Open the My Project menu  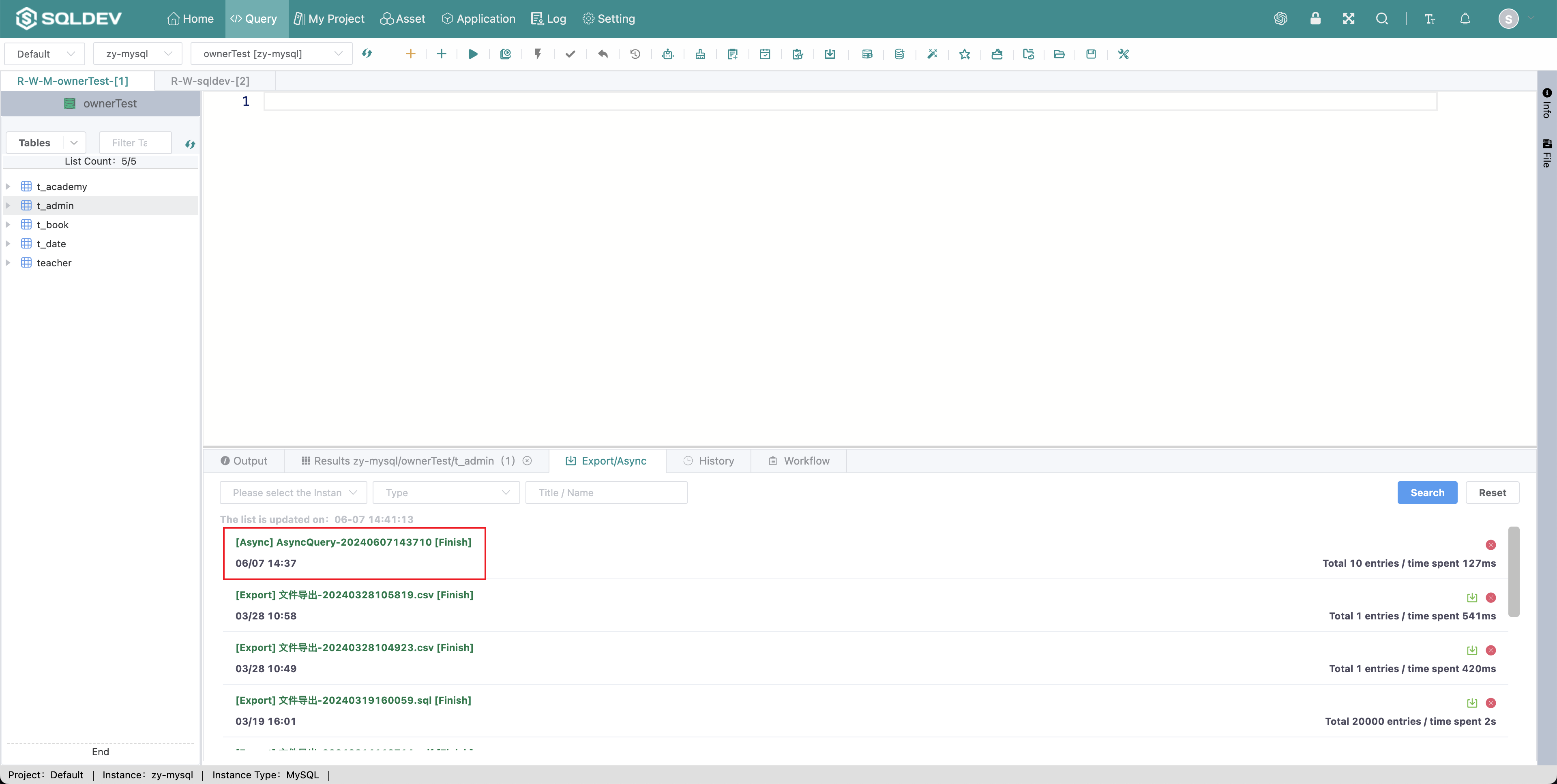click(329, 19)
